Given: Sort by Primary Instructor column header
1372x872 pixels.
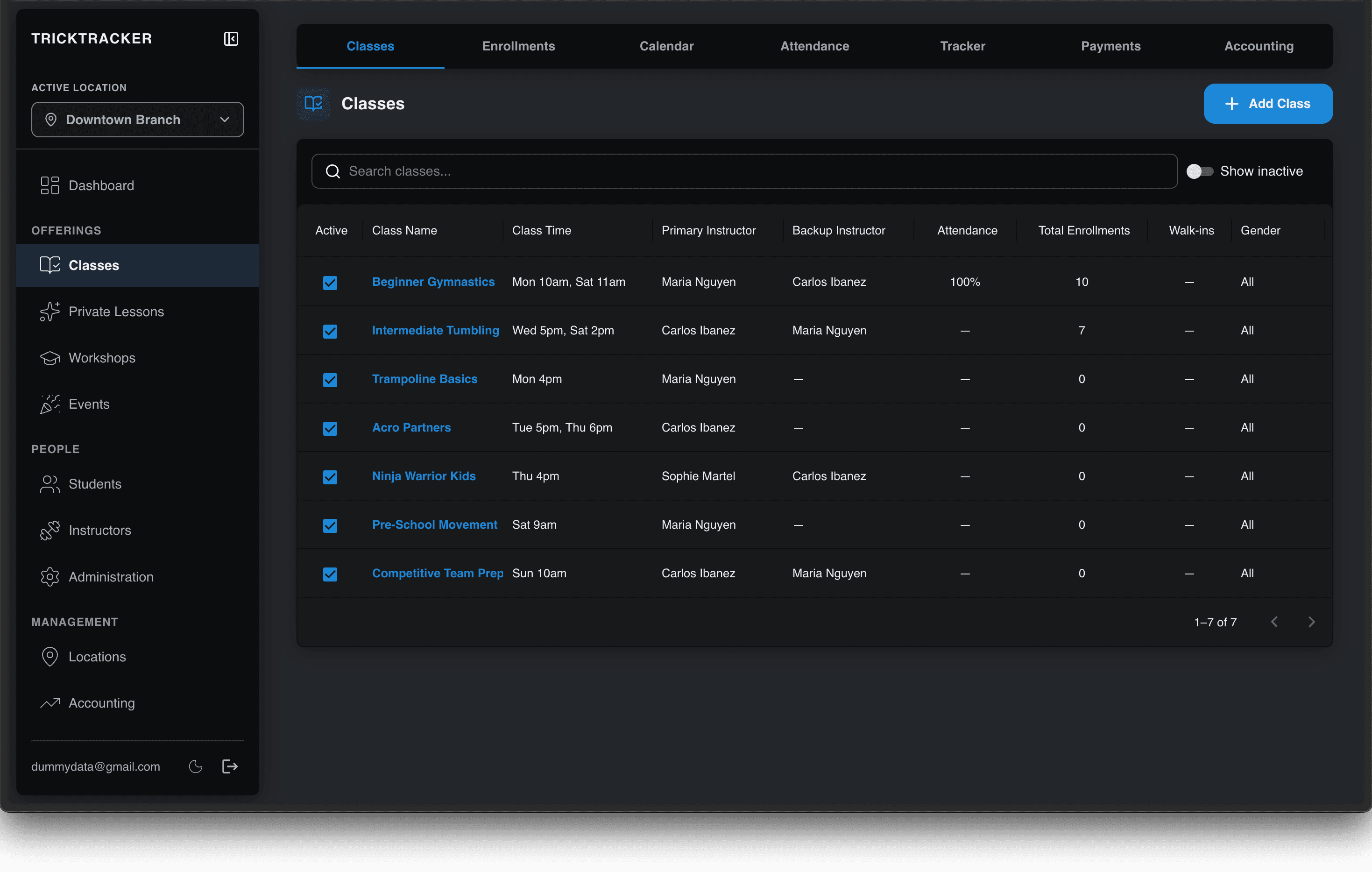Looking at the screenshot, I should click(x=708, y=230).
